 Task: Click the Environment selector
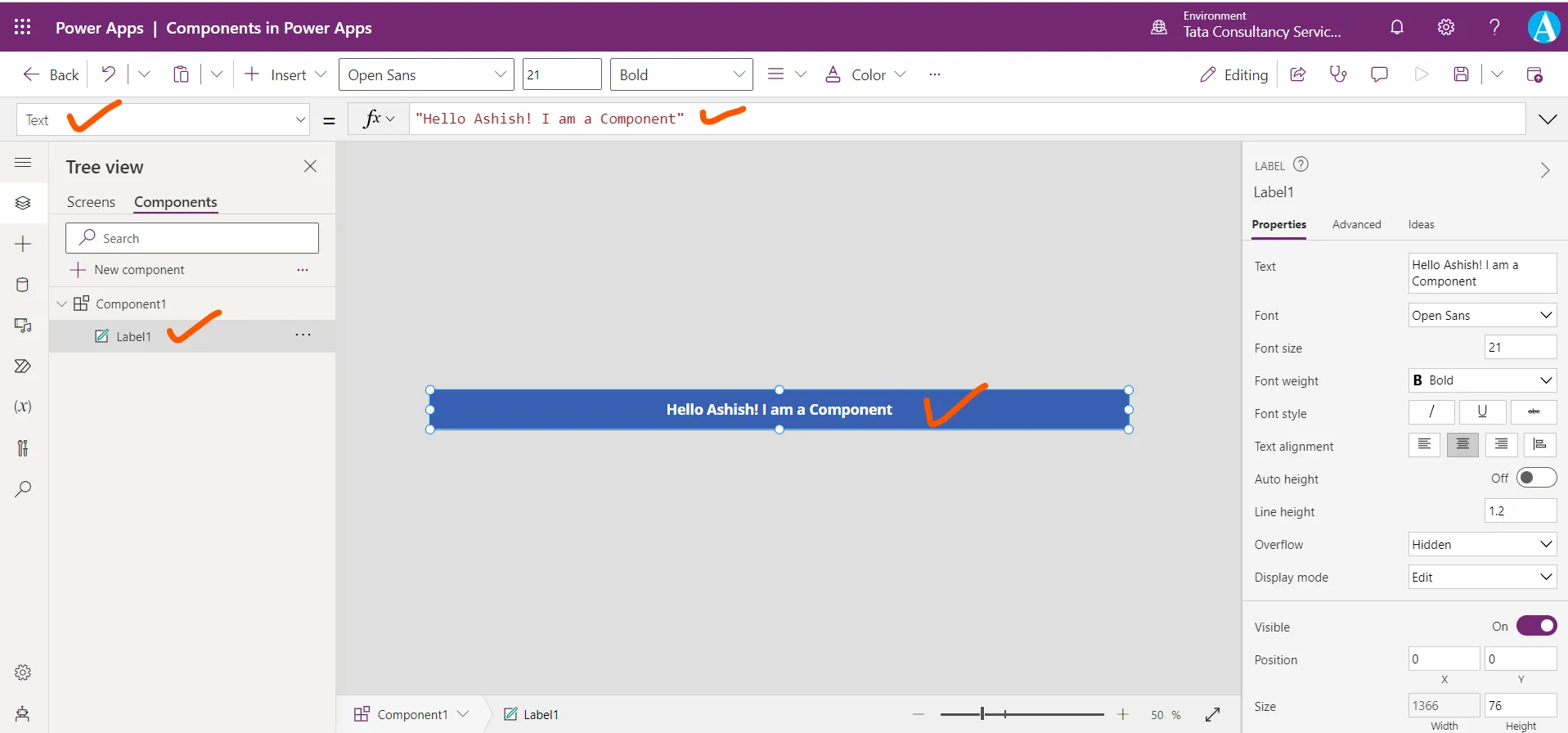[x=1247, y=25]
